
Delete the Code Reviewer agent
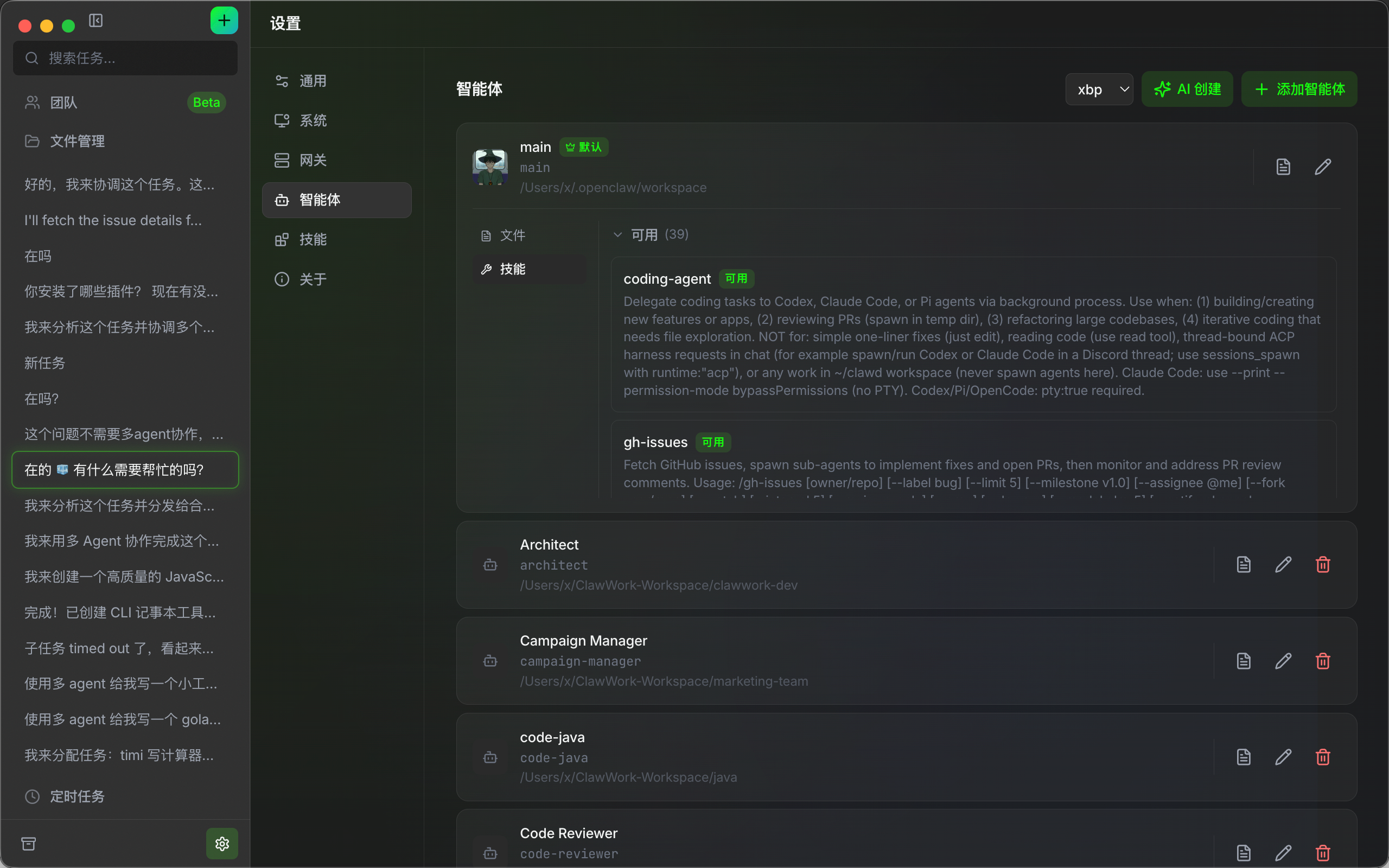[1323, 853]
